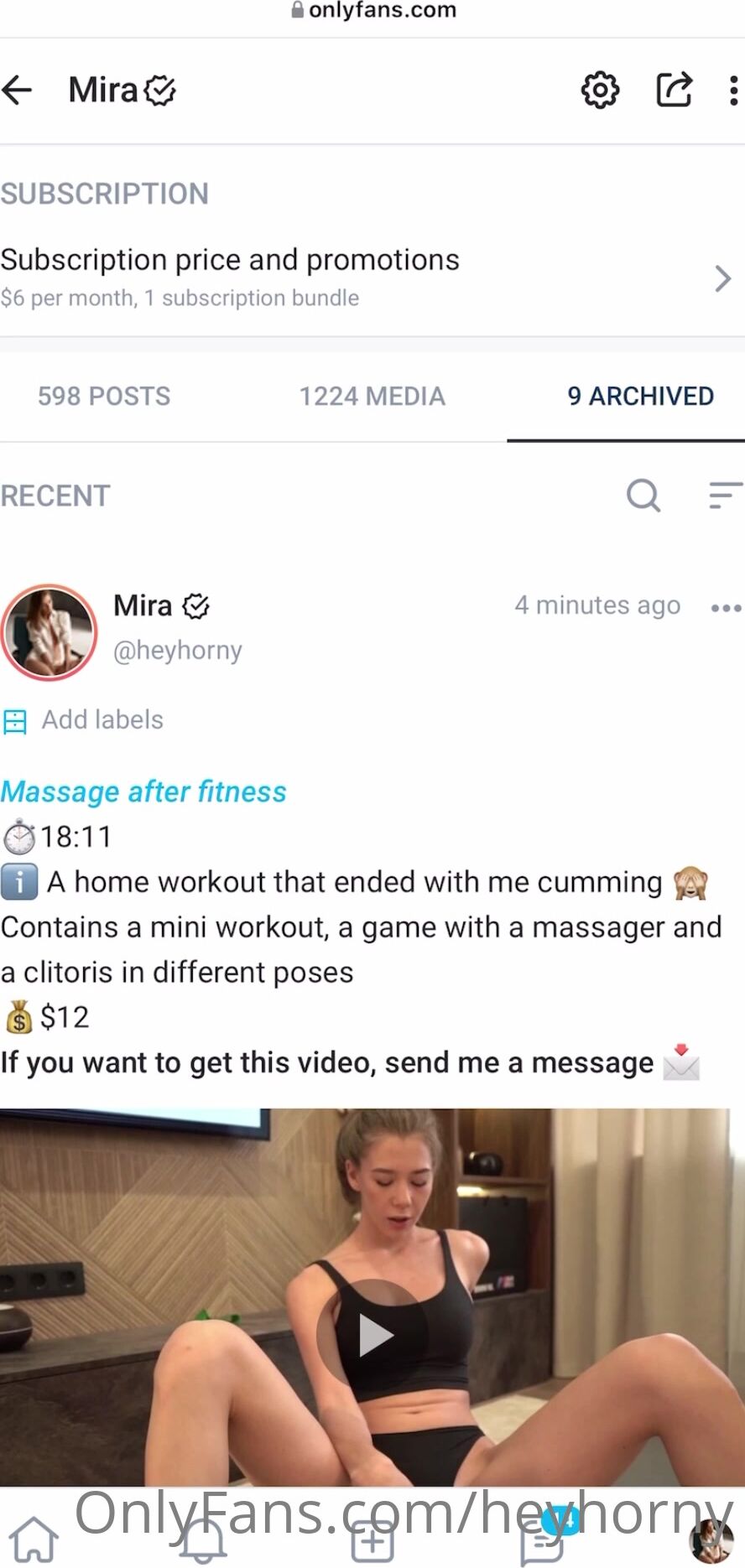Open the sort options icon beside Recent

(x=726, y=495)
